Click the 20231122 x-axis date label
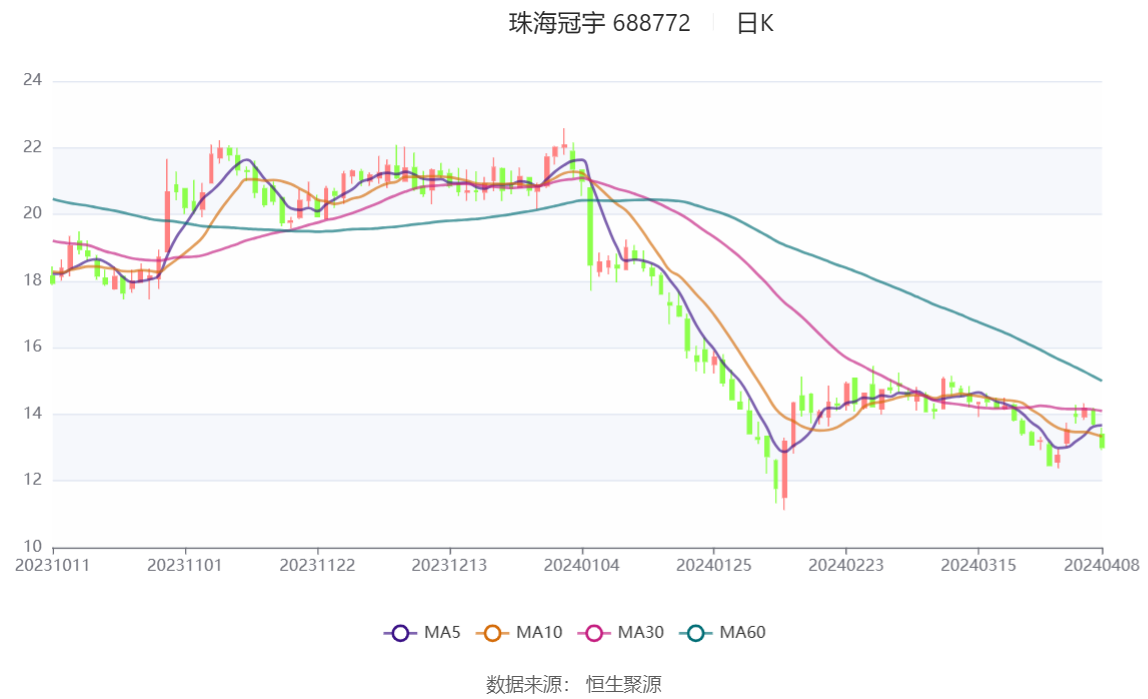The height and width of the screenshot is (699, 1148). click(317, 565)
